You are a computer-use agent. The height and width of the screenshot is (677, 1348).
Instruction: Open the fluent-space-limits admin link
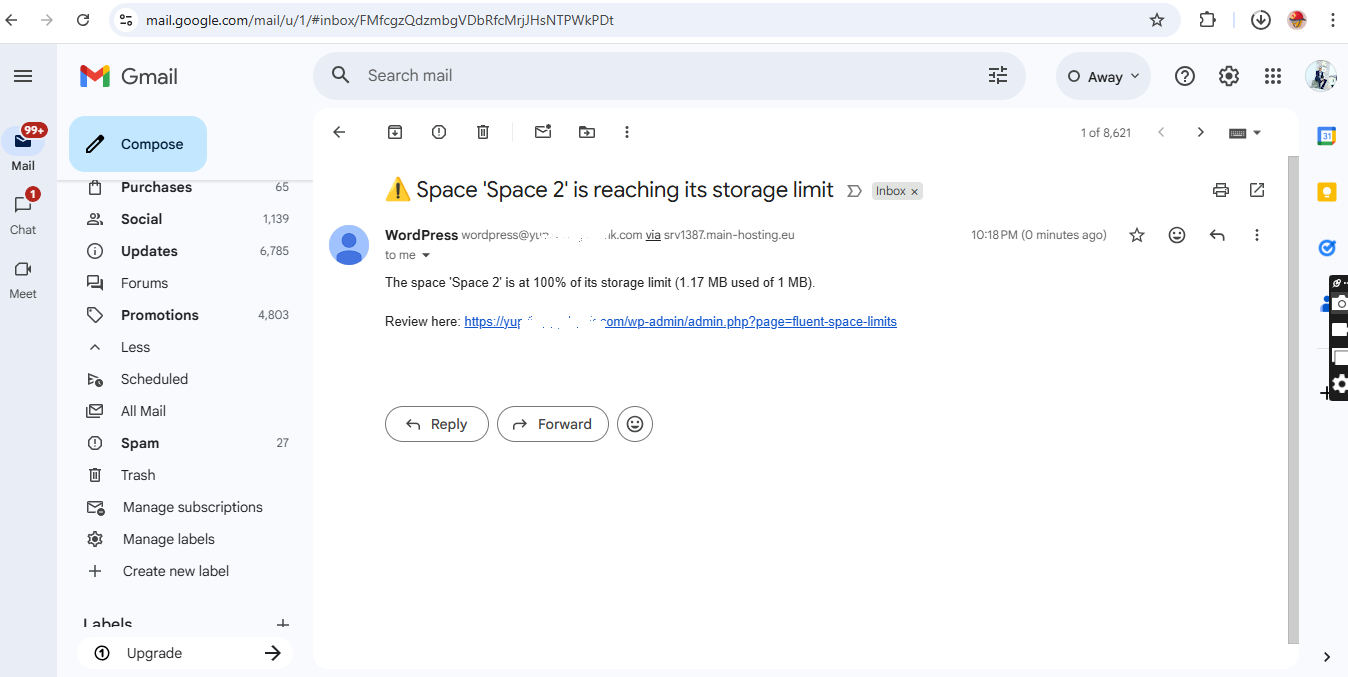680,322
